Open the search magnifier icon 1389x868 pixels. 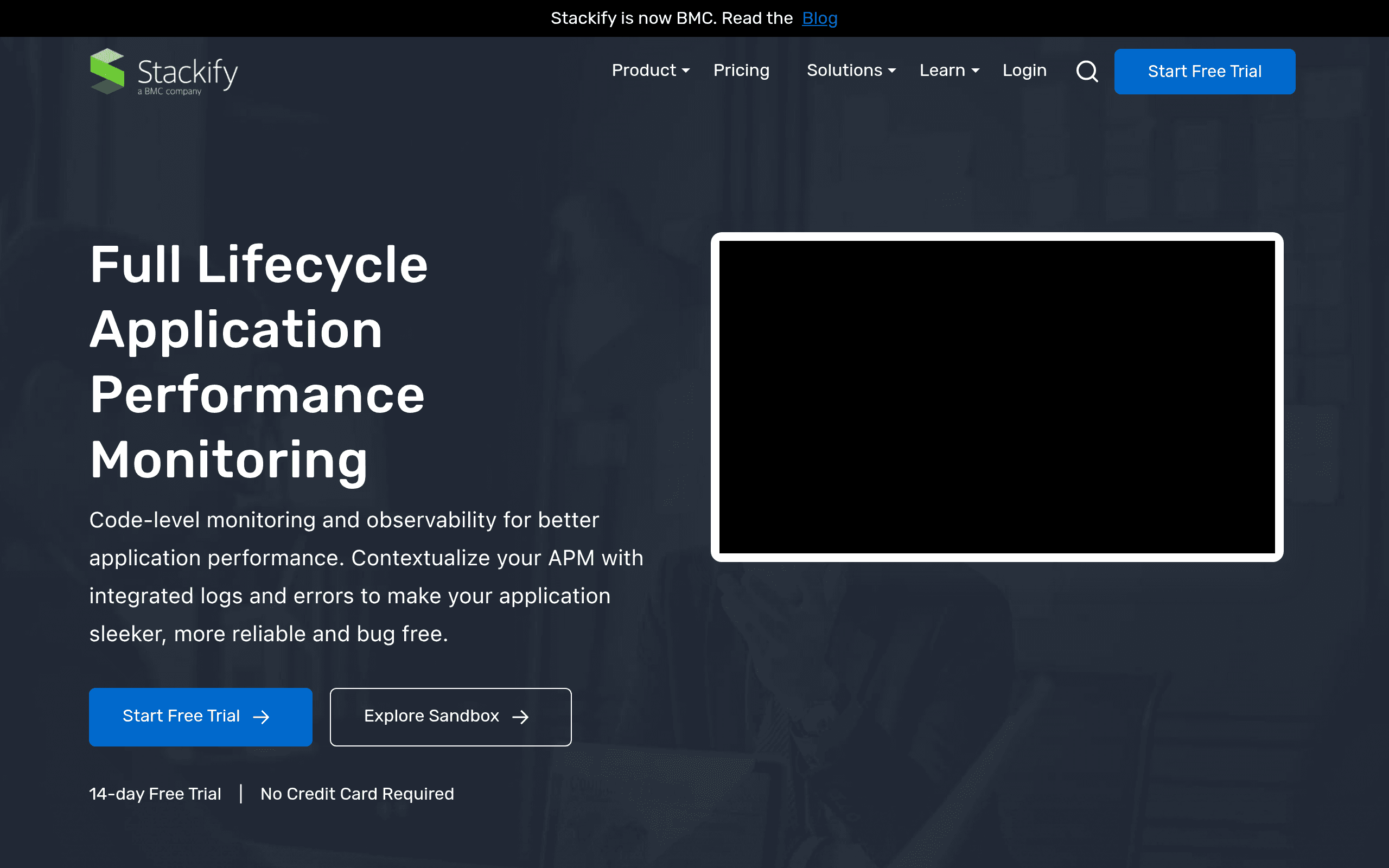tap(1087, 72)
